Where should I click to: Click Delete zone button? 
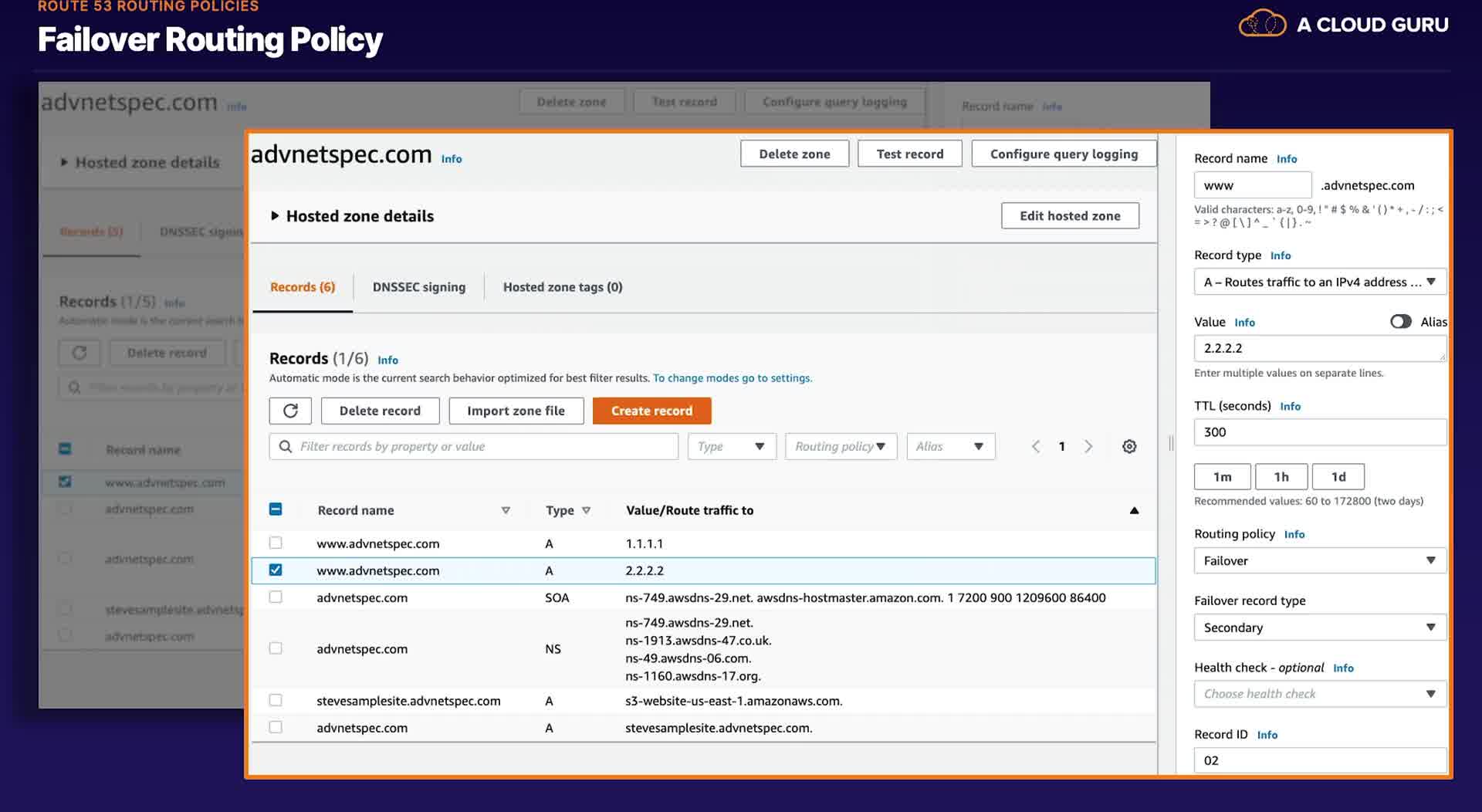pos(794,154)
